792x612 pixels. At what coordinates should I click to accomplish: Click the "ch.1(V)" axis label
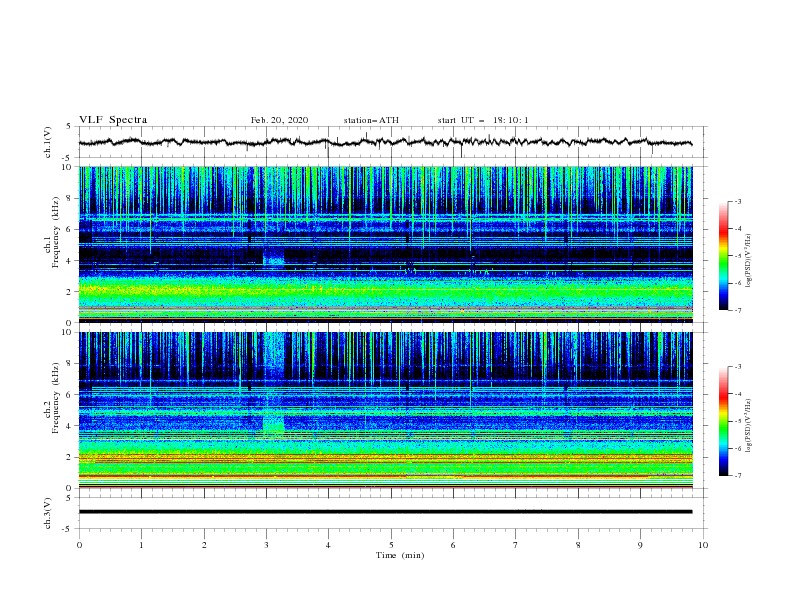(x=48, y=142)
